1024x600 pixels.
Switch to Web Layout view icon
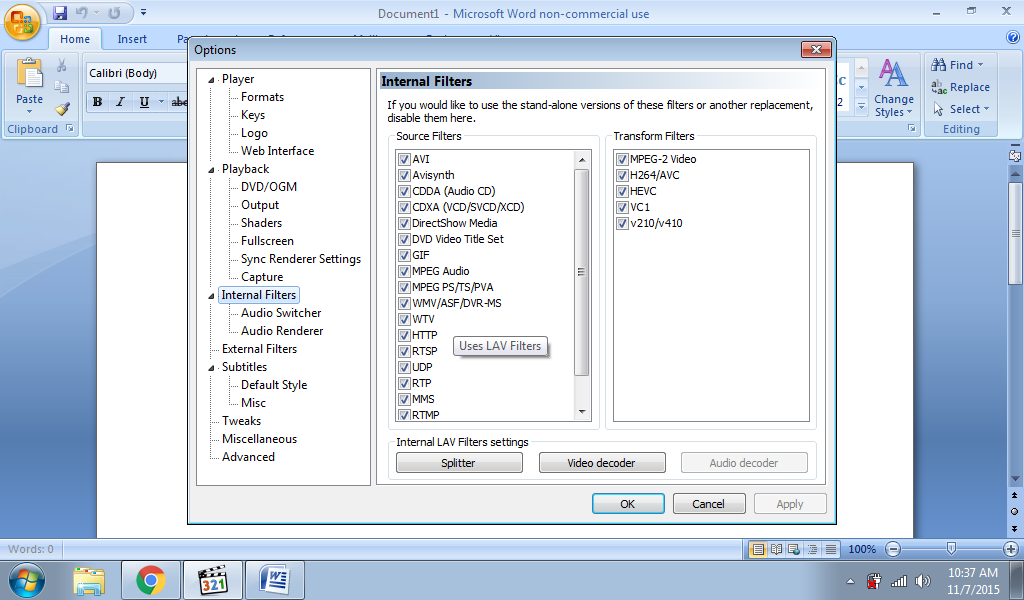[794, 549]
